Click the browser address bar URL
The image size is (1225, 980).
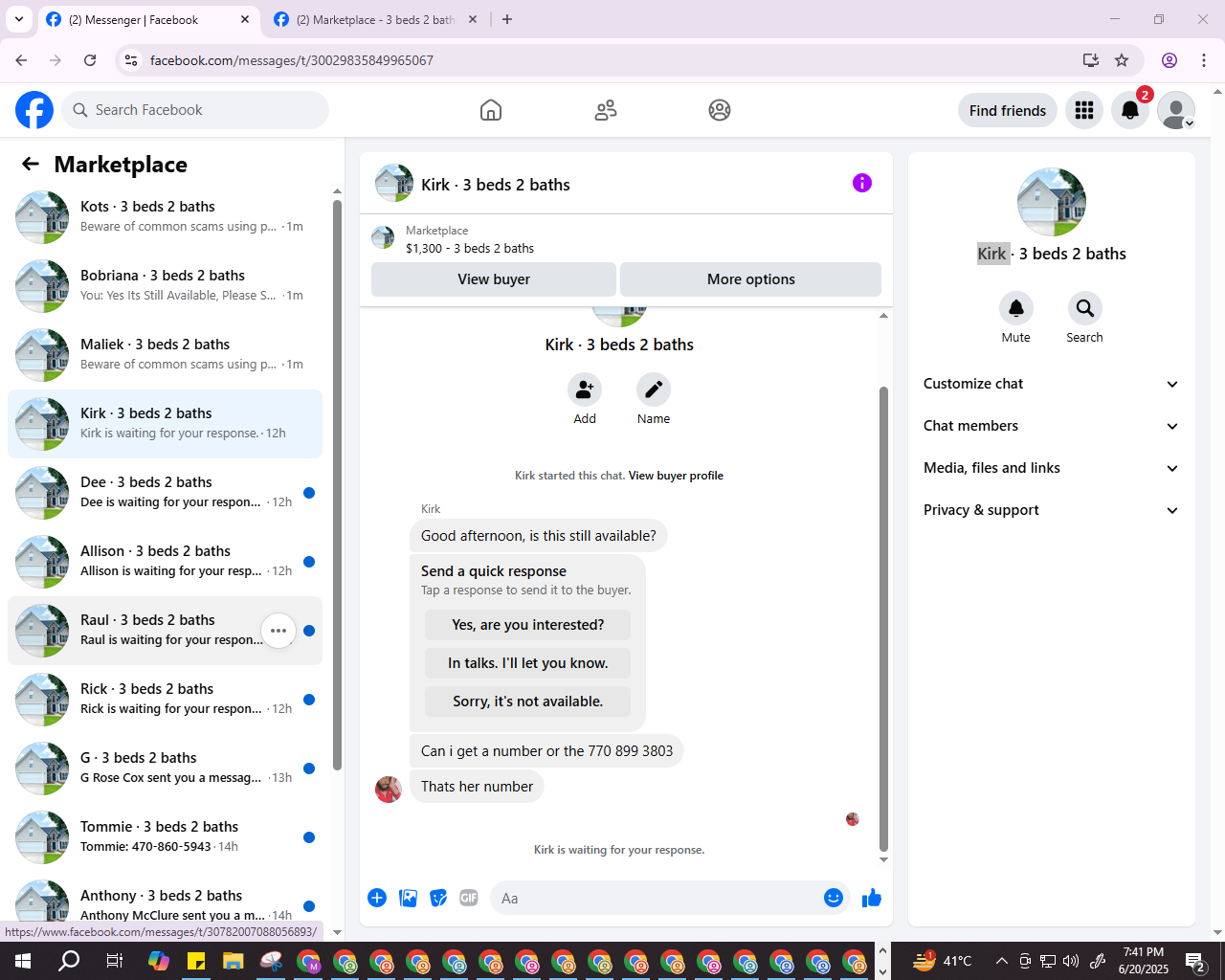pyautogui.click(x=292, y=60)
